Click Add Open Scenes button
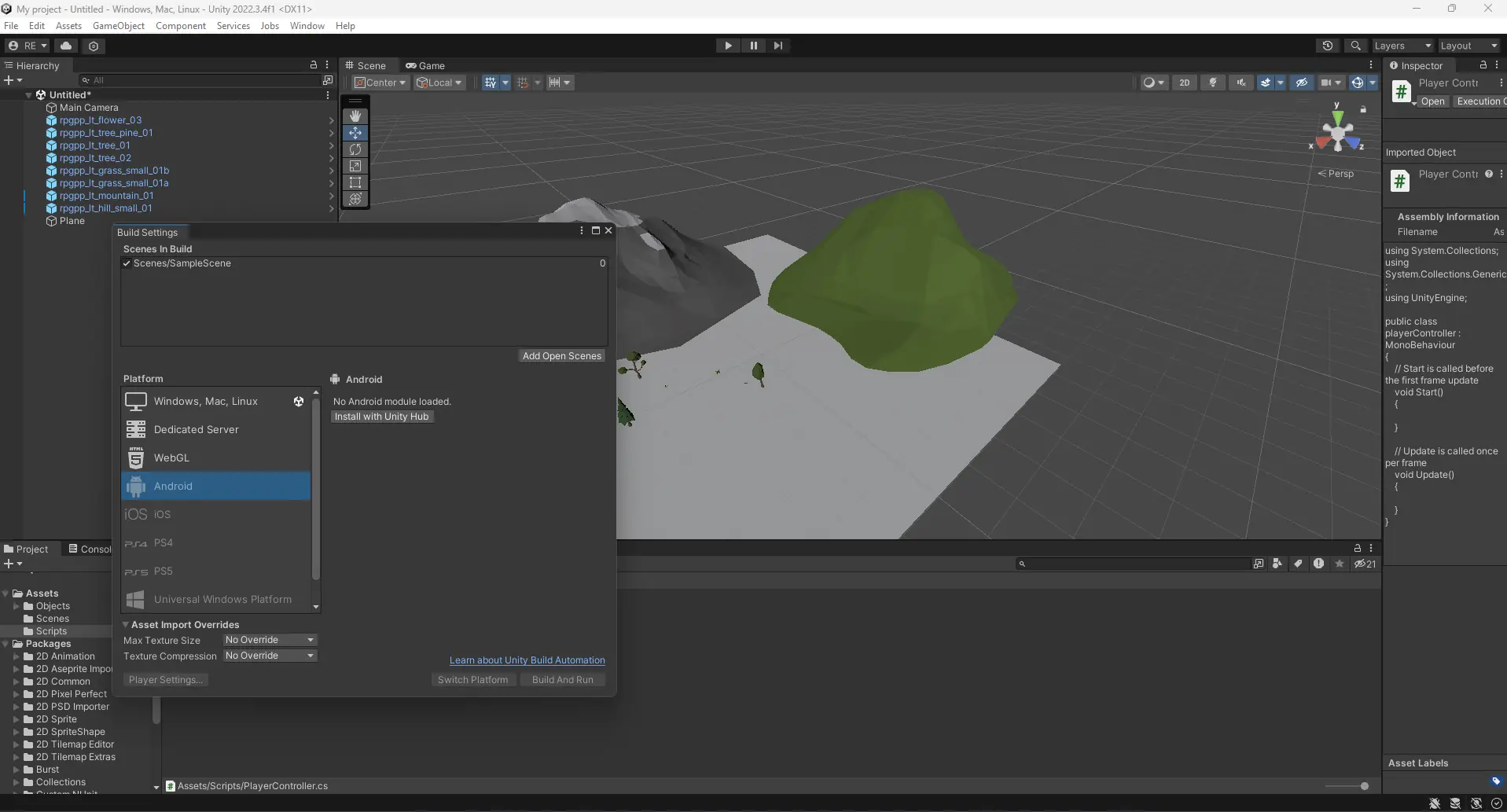 (562, 356)
